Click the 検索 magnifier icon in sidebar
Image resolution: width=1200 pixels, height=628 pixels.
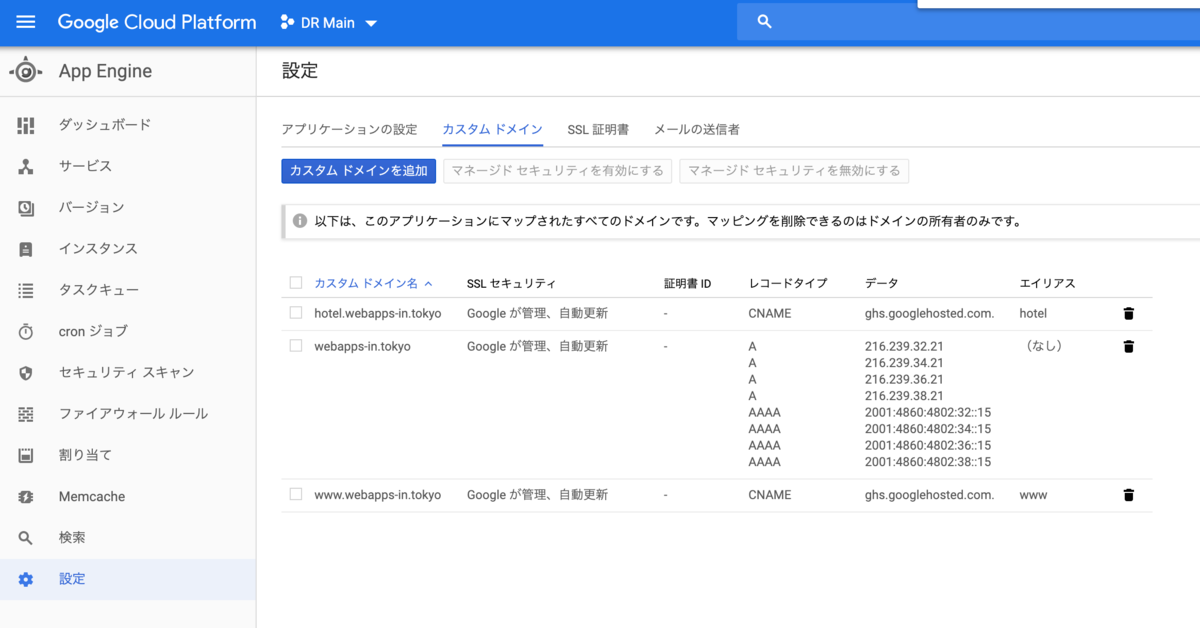(26, 538)
